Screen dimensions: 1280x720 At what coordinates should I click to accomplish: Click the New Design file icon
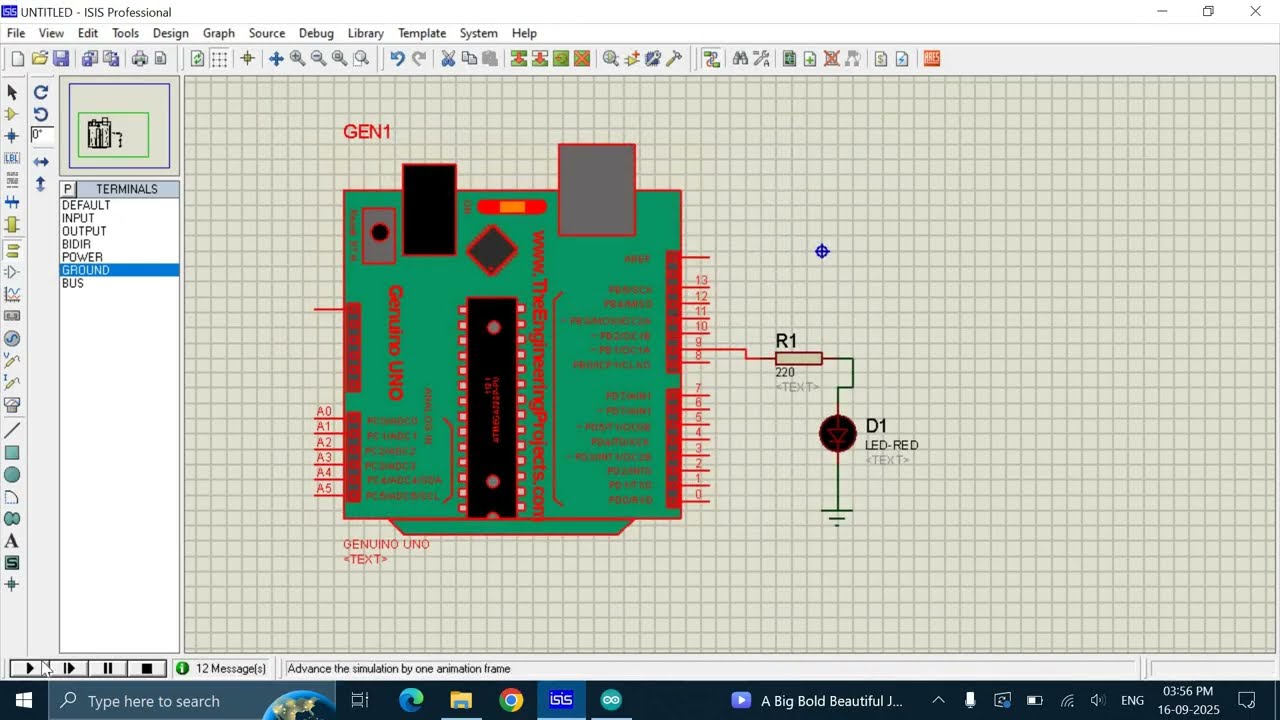click(x=17, y=59)
